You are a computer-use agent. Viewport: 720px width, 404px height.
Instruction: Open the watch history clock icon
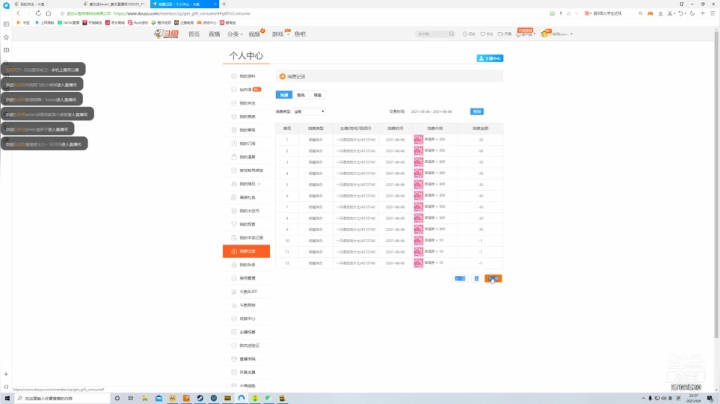click(x=465, y=34)
